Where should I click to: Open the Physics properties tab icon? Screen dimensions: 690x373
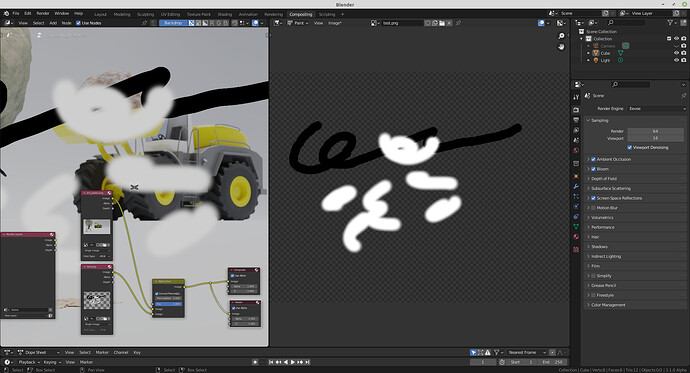click(x=576, y=206)
